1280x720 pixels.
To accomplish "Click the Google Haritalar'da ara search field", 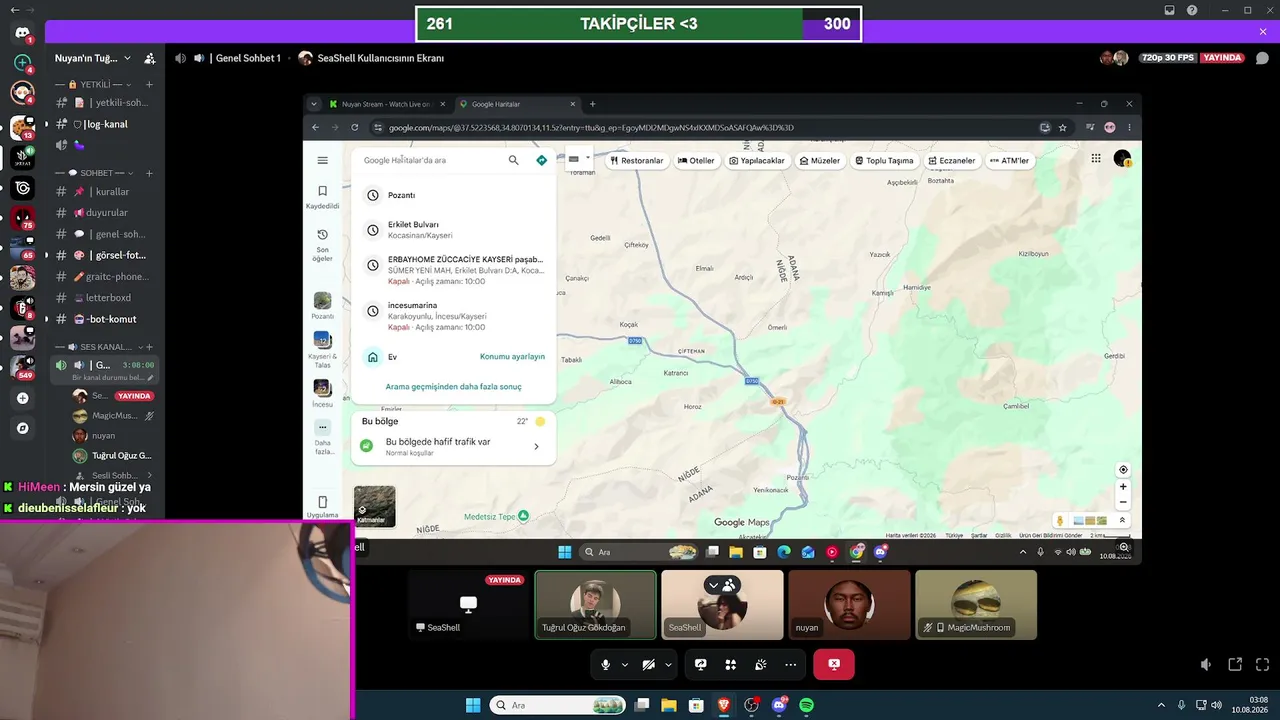I will (432, 160).
